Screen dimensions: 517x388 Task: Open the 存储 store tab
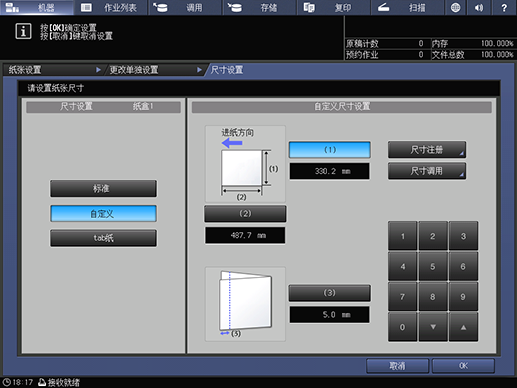tap(259, 7)
